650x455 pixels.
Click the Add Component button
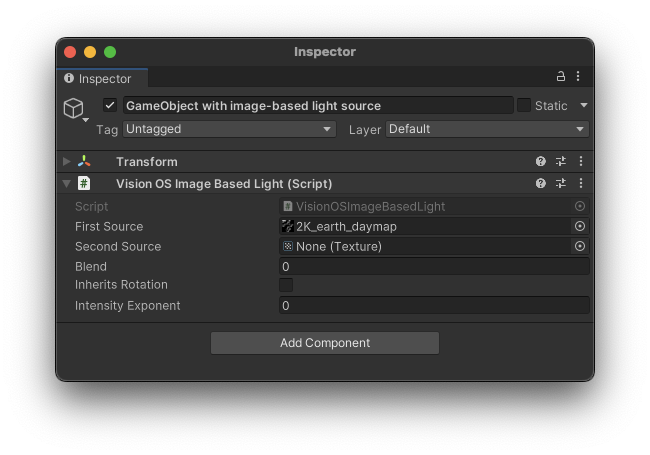tap(325, 343)
